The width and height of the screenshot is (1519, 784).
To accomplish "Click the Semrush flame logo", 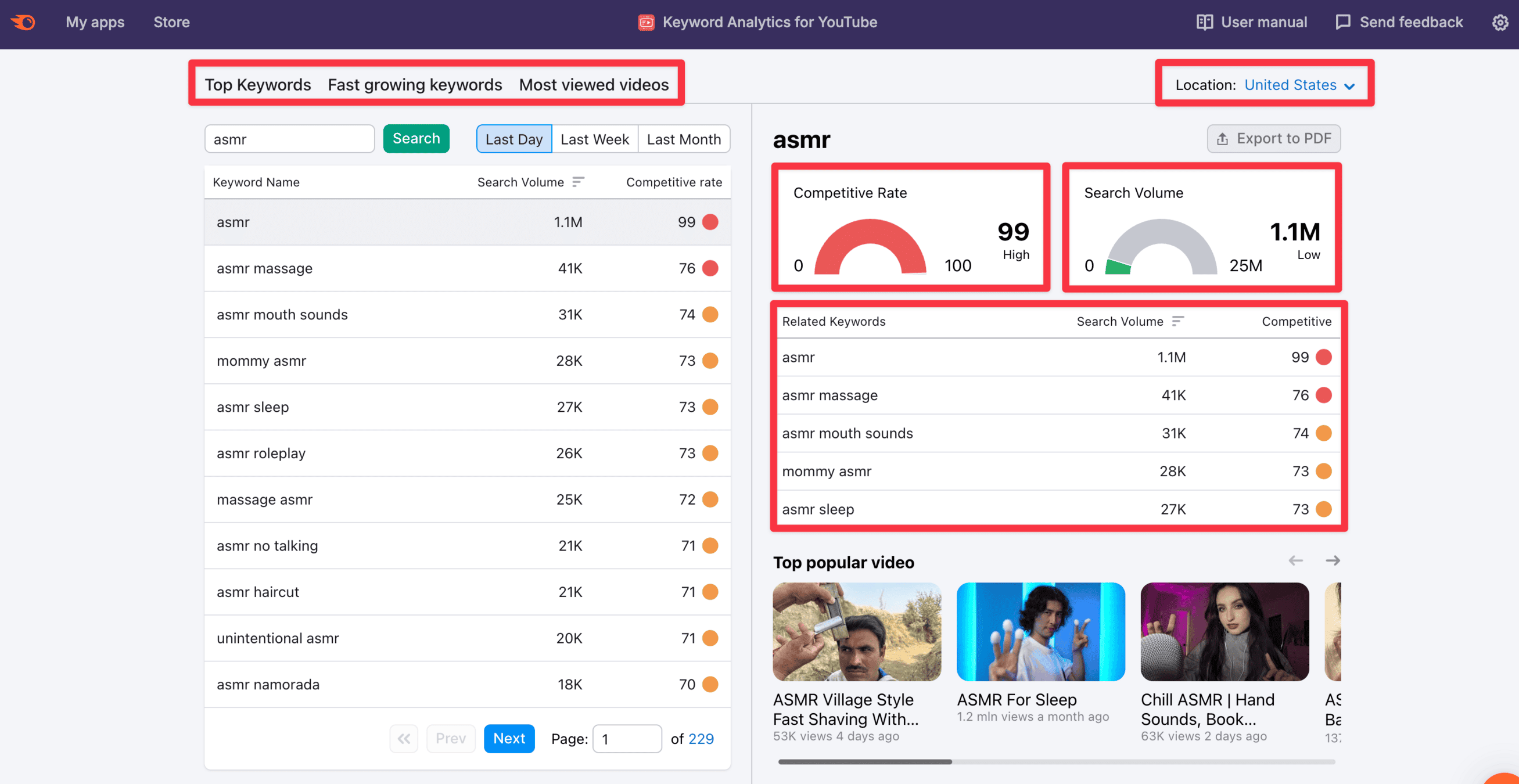I will point(23,23).
